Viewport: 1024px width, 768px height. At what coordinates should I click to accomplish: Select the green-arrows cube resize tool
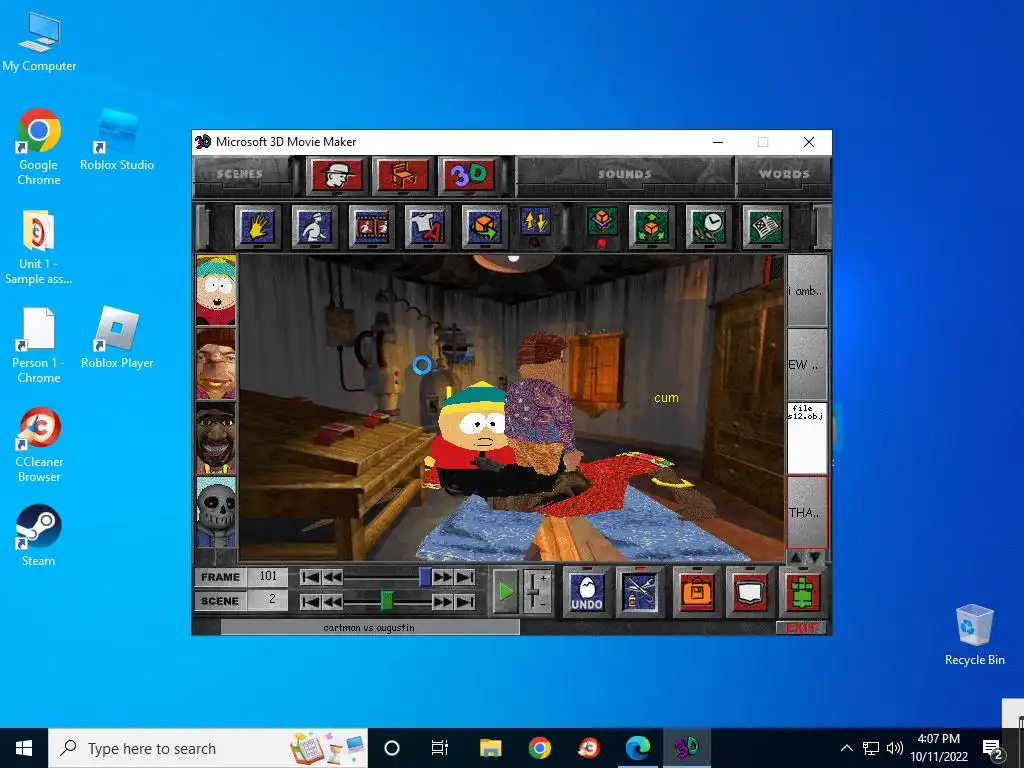[651, 226]
